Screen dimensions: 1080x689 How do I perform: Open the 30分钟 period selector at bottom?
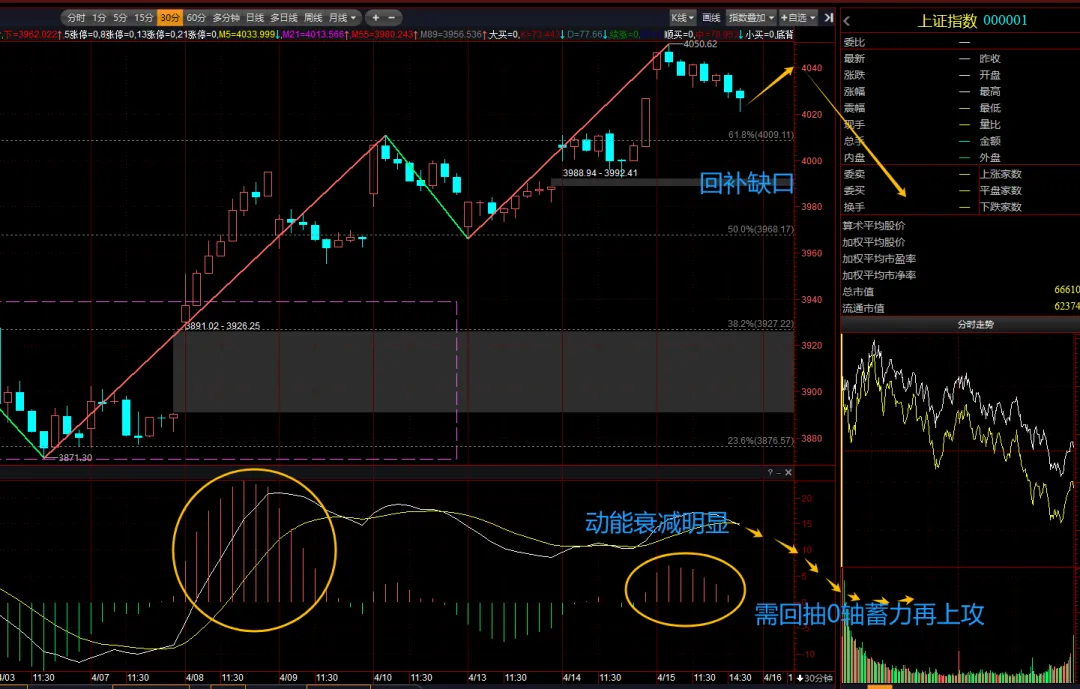(x=813, y=678)
